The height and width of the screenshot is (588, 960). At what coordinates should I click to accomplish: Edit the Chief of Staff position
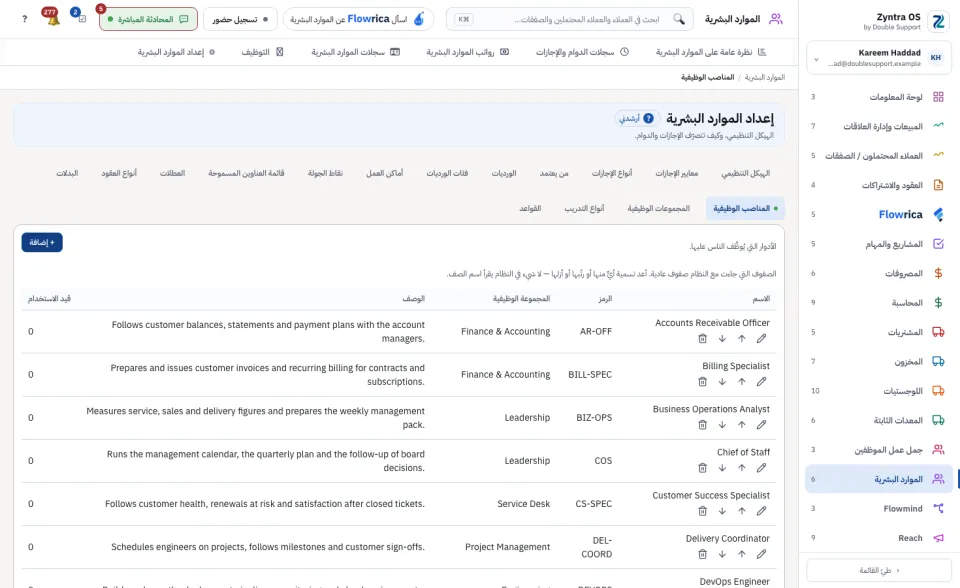tap(761, 468)
